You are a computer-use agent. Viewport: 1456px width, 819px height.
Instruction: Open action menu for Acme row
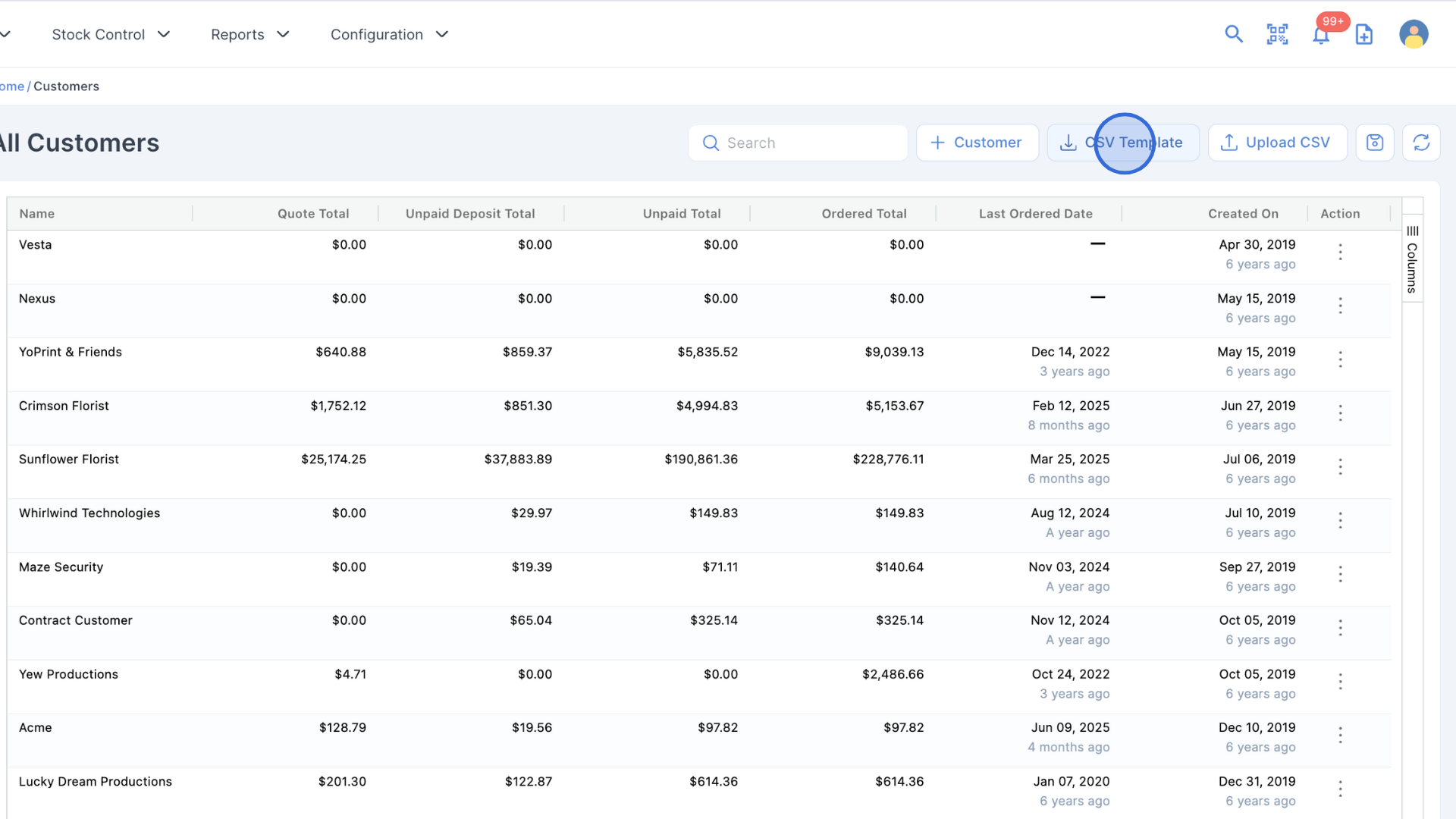[1340, 736]
